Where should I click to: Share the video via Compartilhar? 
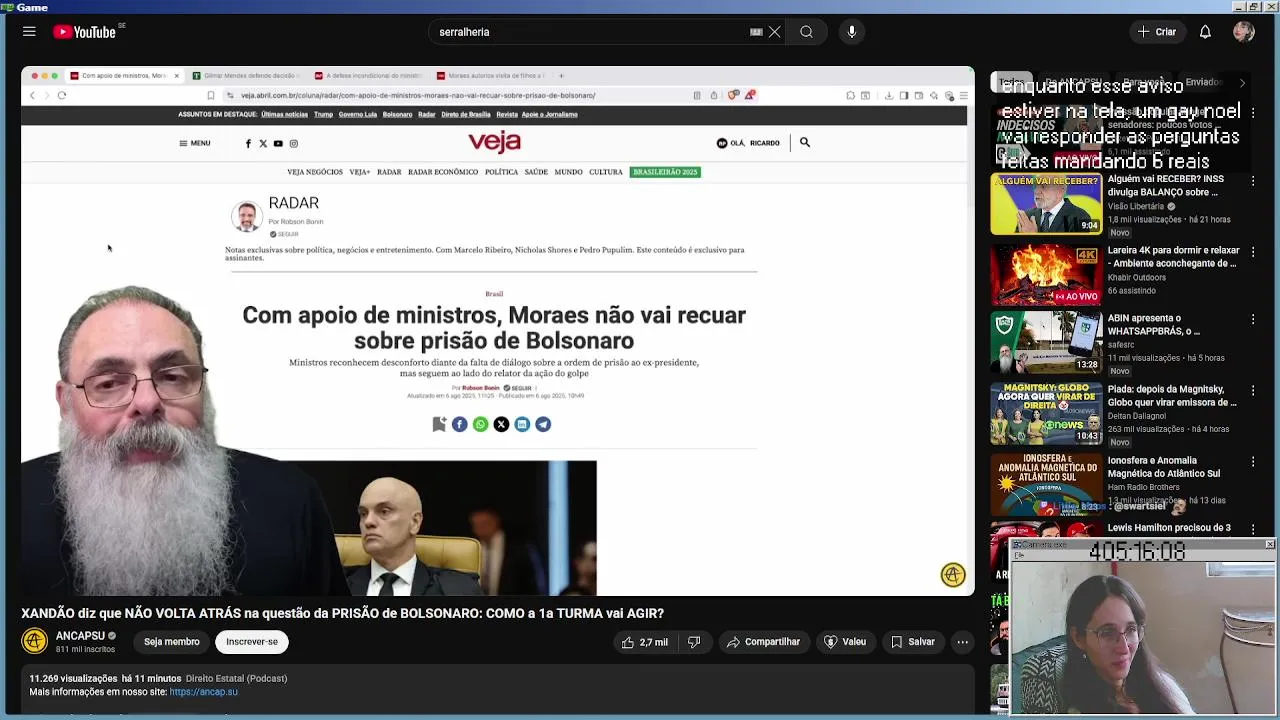(763, 642)
